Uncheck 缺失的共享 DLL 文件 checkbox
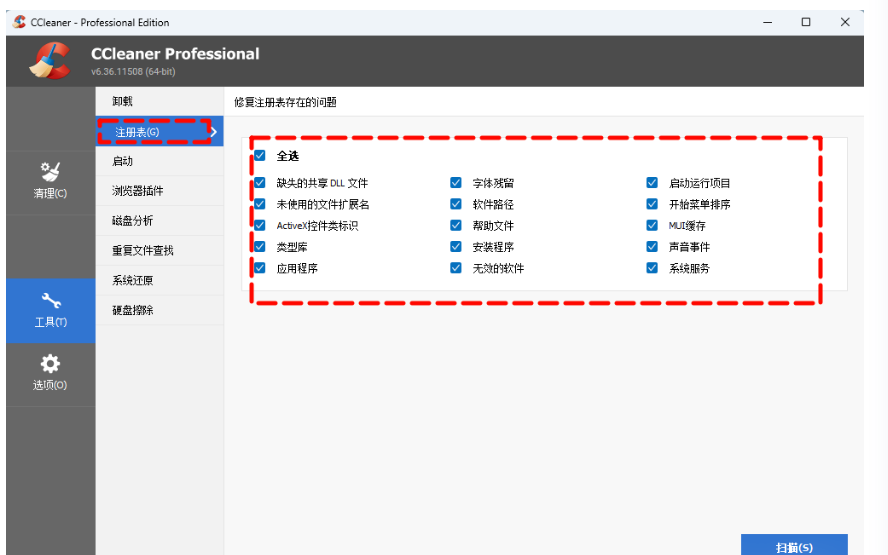This screenshot has width=888, height=555. coord(260,182)
